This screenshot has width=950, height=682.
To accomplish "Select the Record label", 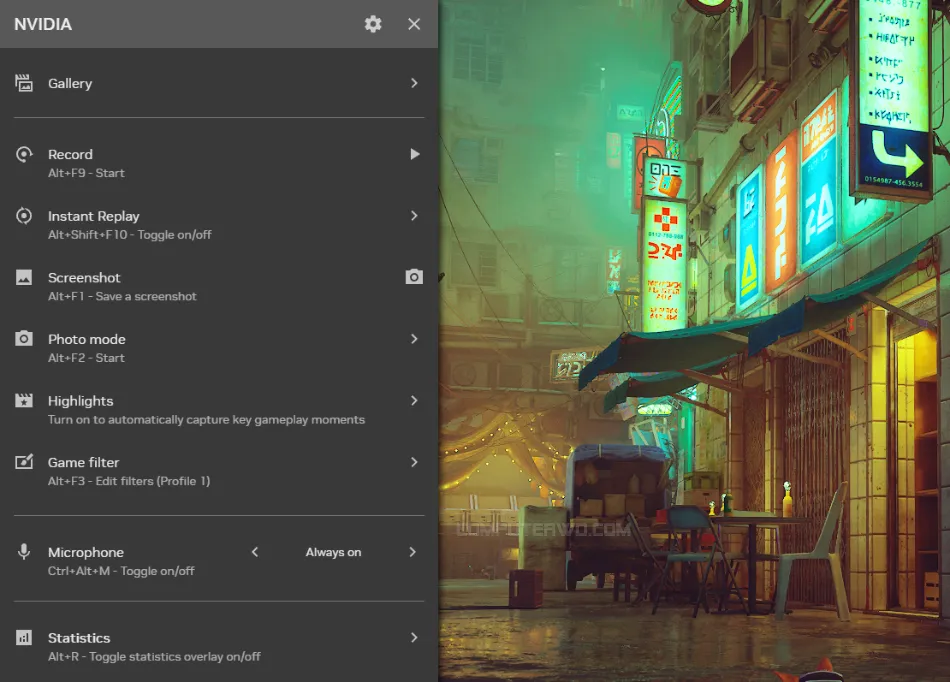I will pos(70,154).
